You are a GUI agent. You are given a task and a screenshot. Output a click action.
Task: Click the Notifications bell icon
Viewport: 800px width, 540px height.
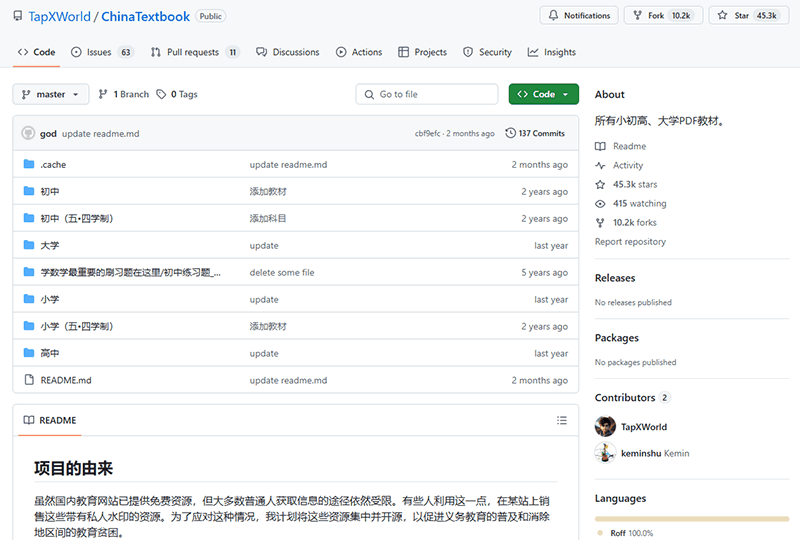553,15
